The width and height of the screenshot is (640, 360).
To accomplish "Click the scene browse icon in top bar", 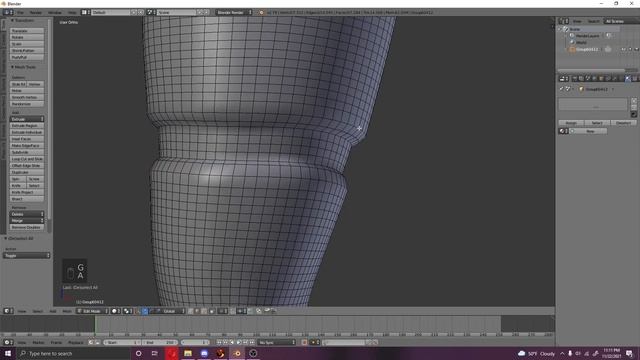I will click(x=151, y=13).
